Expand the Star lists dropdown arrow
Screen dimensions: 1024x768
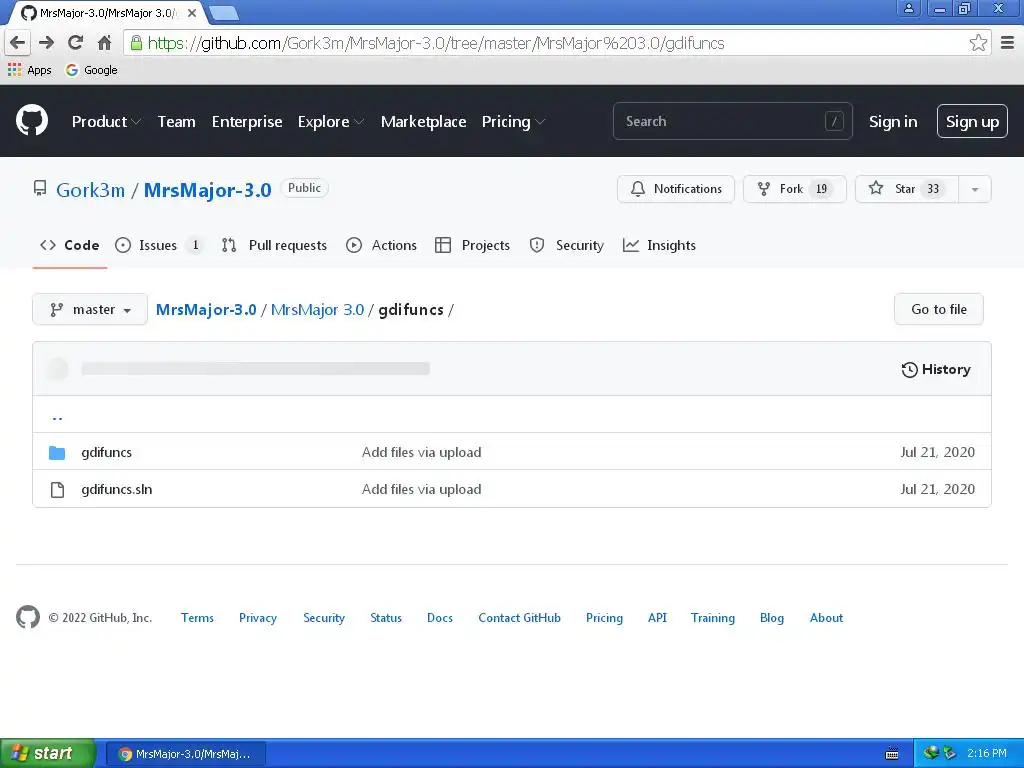coord(974,189)
